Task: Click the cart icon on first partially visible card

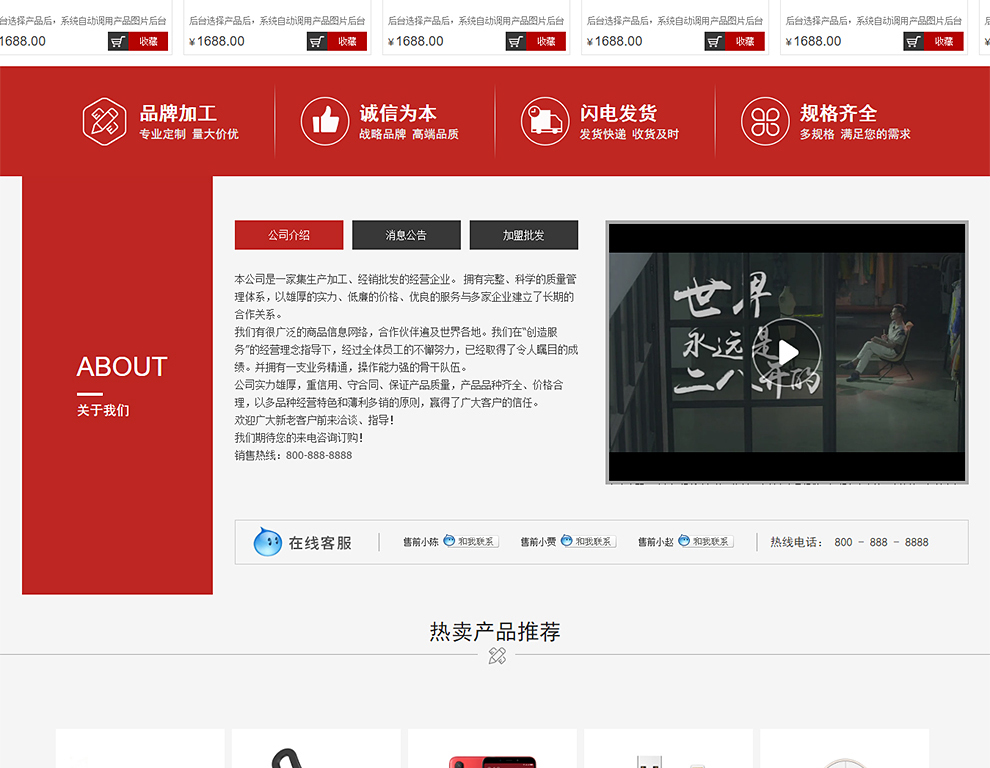Action: pyautogui.click(x=118, y=42)
